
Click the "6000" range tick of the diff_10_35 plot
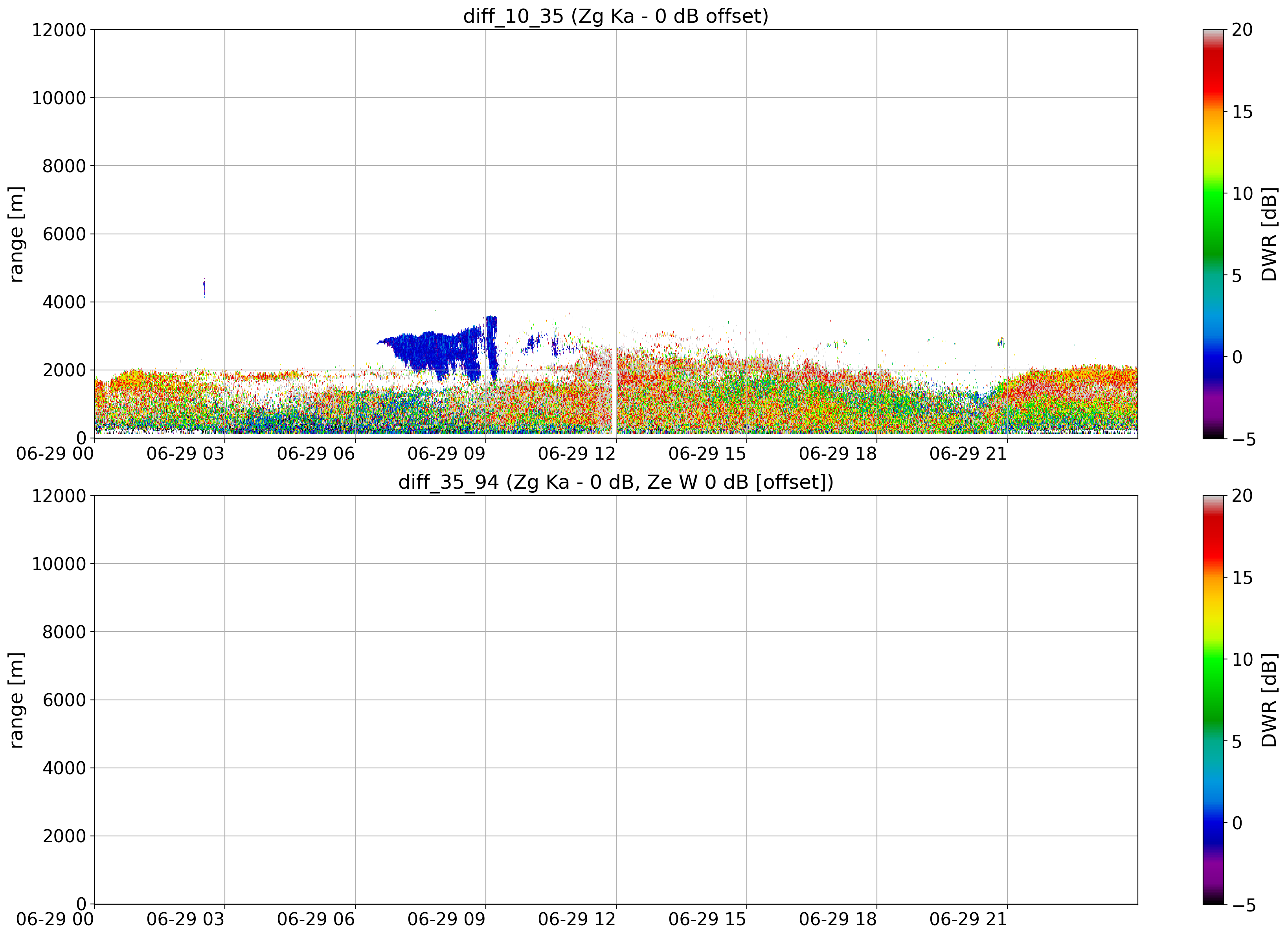click(x=64, y=234)
